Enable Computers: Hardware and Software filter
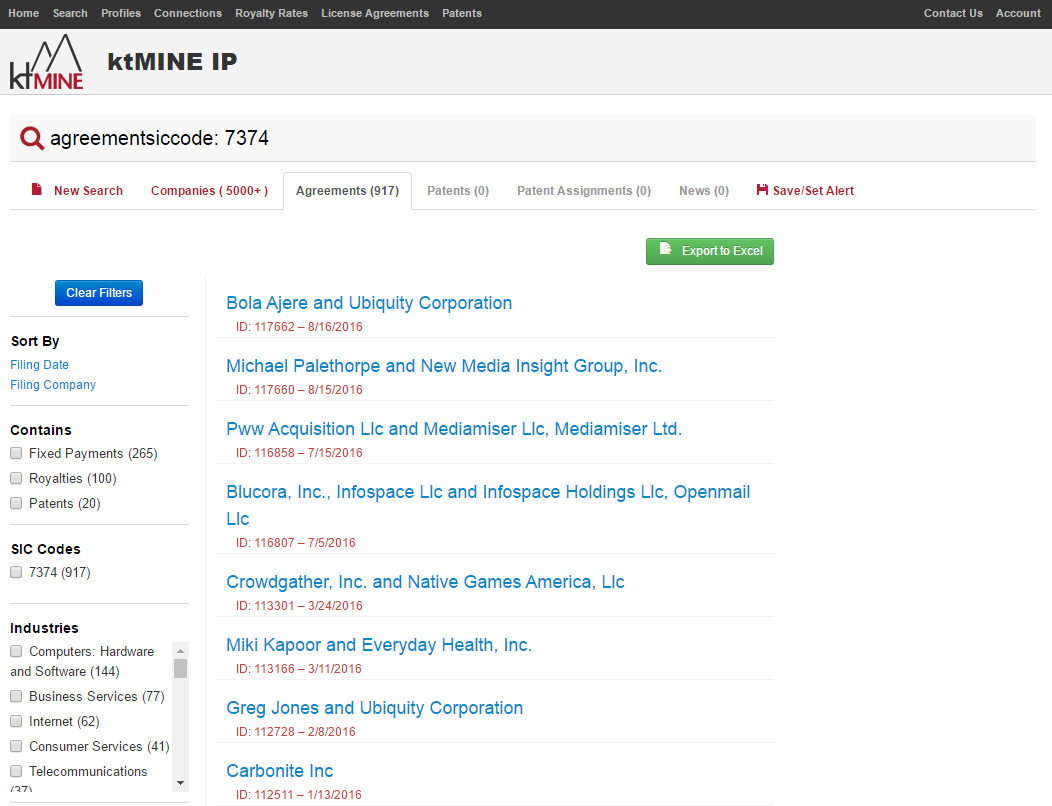The height and width of the screenshot is (806, 1052). 16,651
